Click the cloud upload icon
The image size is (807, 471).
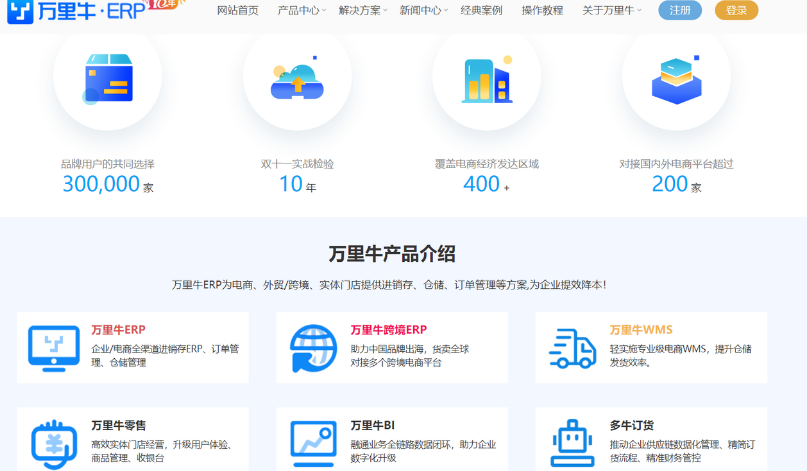tap(297, 80)
